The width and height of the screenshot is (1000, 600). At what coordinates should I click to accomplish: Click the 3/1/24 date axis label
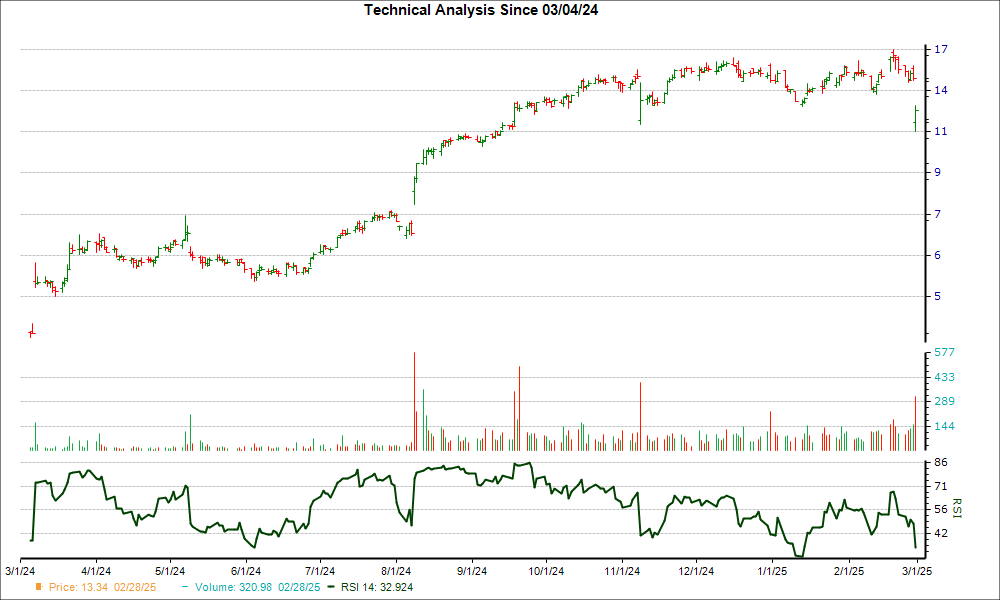20,571
